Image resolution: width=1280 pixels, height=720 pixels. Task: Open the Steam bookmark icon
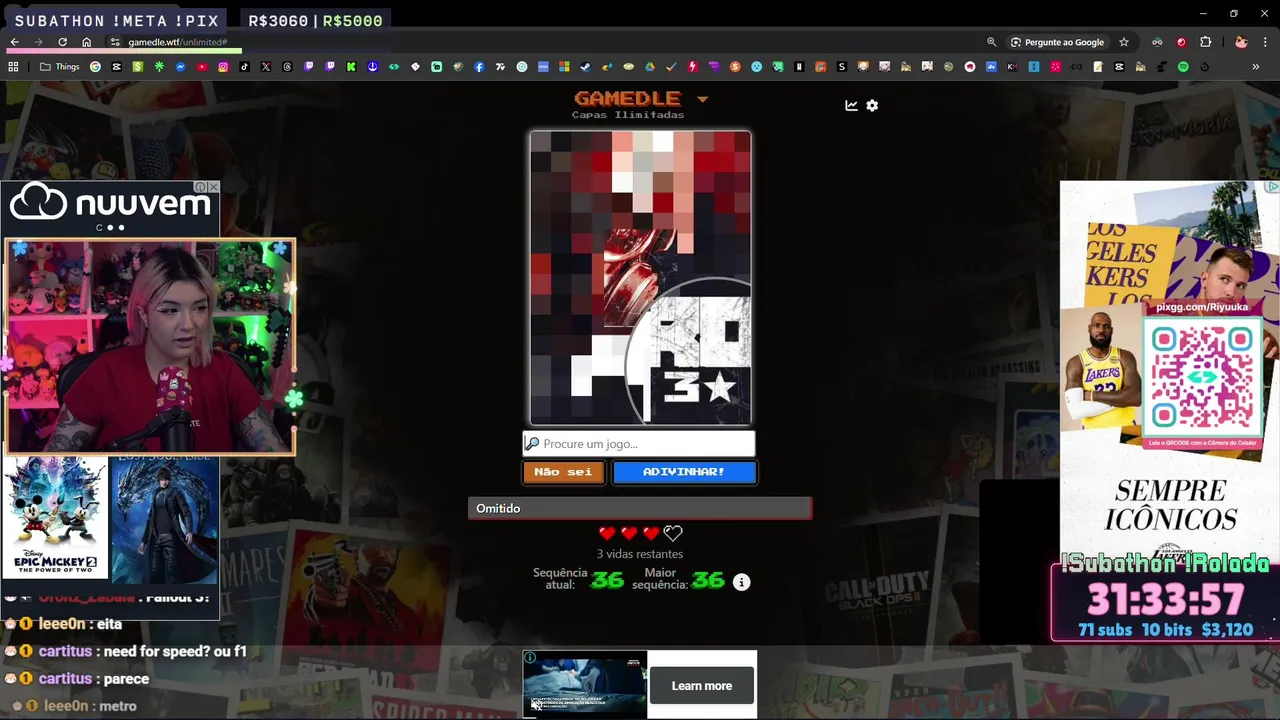[585, 67]
